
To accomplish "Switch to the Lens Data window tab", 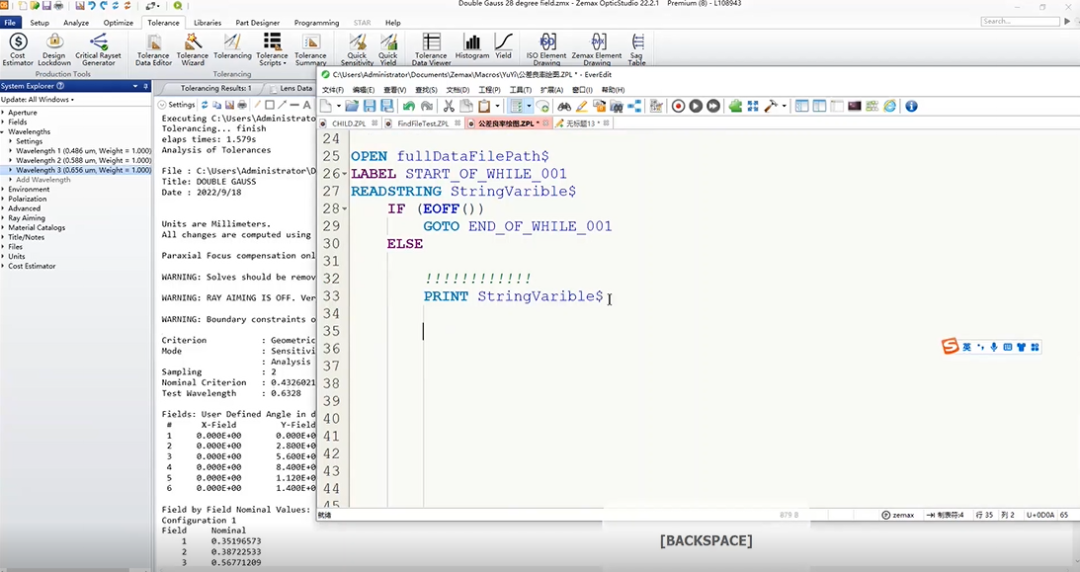I will [296, 88].
